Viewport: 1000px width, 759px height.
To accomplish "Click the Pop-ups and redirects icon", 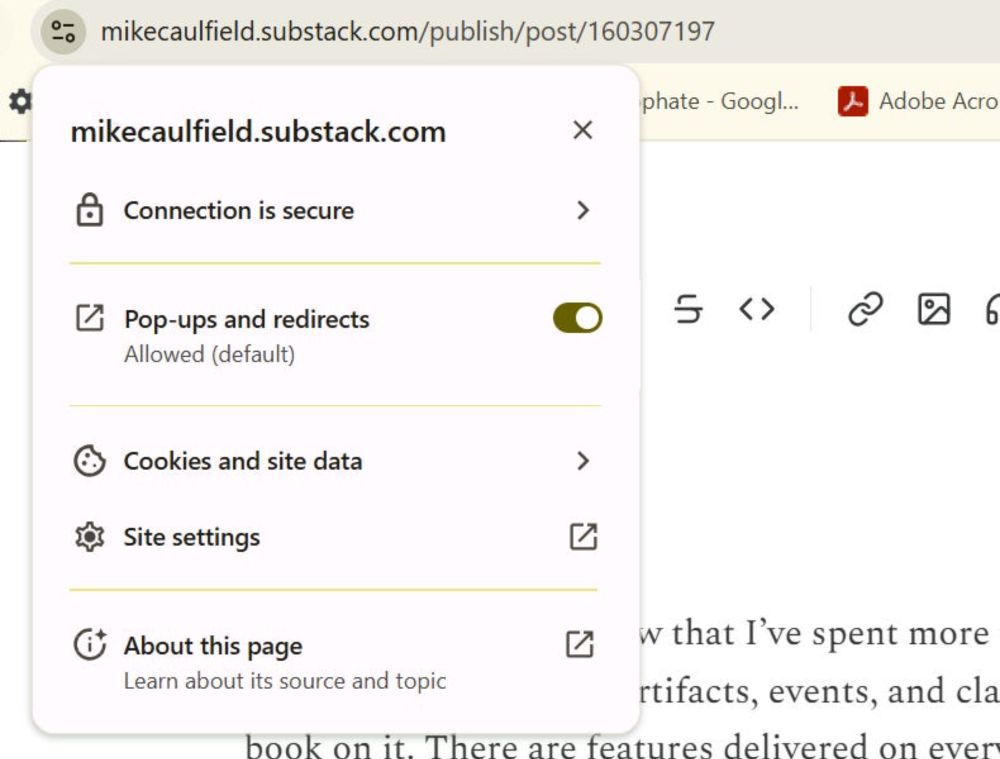I will (x=90, y=318).
